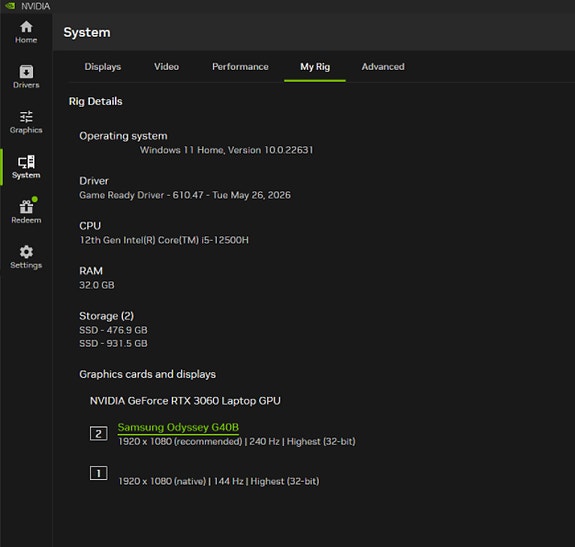Click the NVIDIA GeForce RTX 3060 Laptop GPU label
Screen dimensions: 575x547
[x=185, y=401]
